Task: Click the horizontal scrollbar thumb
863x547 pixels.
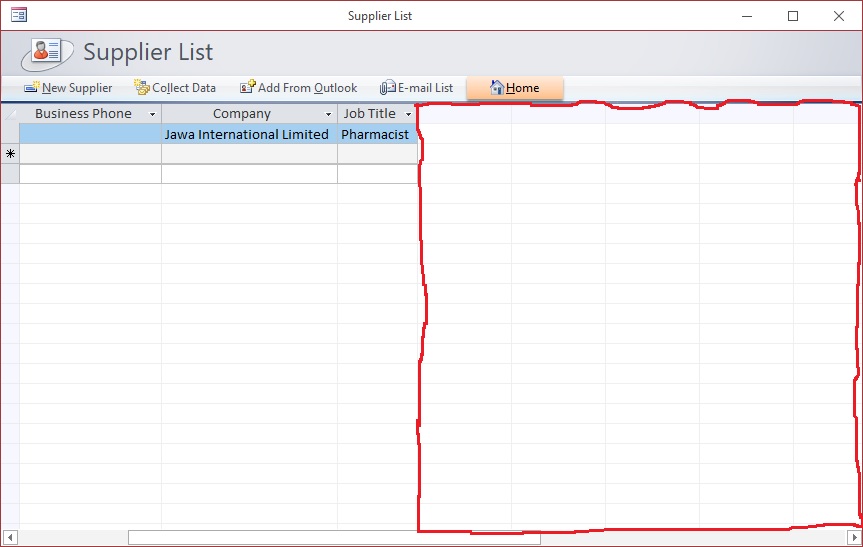Action: tap(334, 538)
